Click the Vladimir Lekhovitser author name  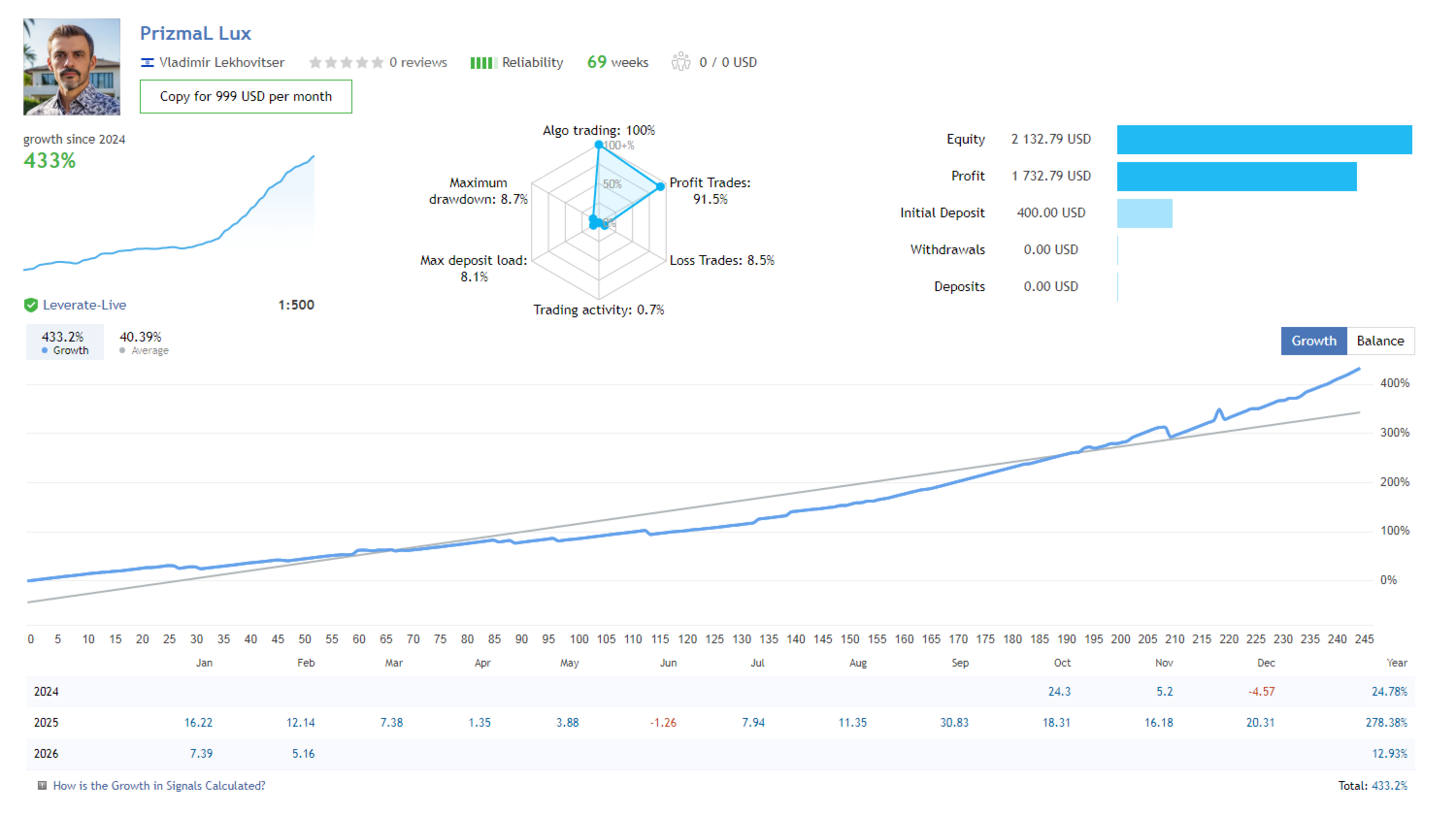pos(221,61)
